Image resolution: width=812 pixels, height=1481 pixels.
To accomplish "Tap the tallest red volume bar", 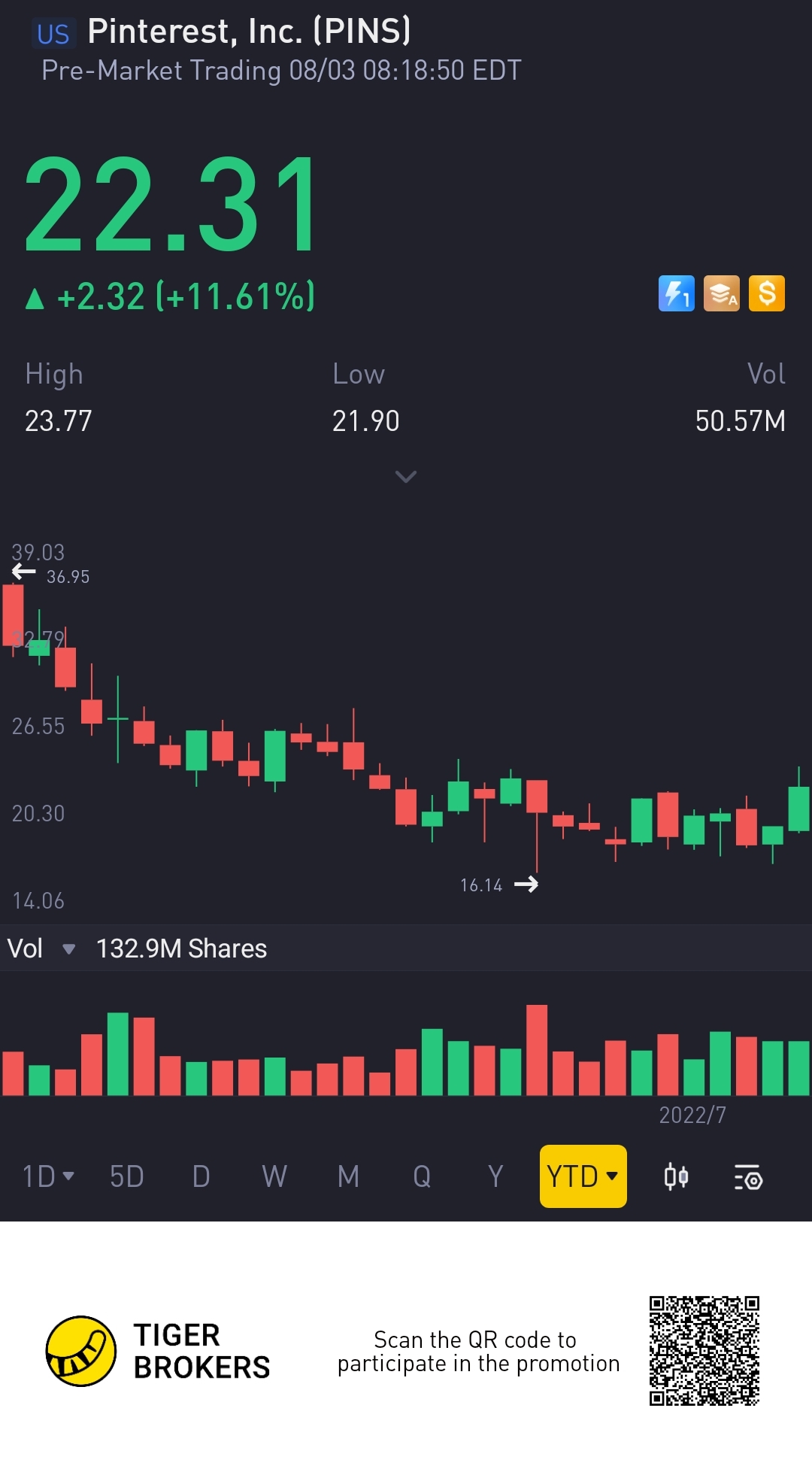I will pyautogui.click(x=537, y=1050).
